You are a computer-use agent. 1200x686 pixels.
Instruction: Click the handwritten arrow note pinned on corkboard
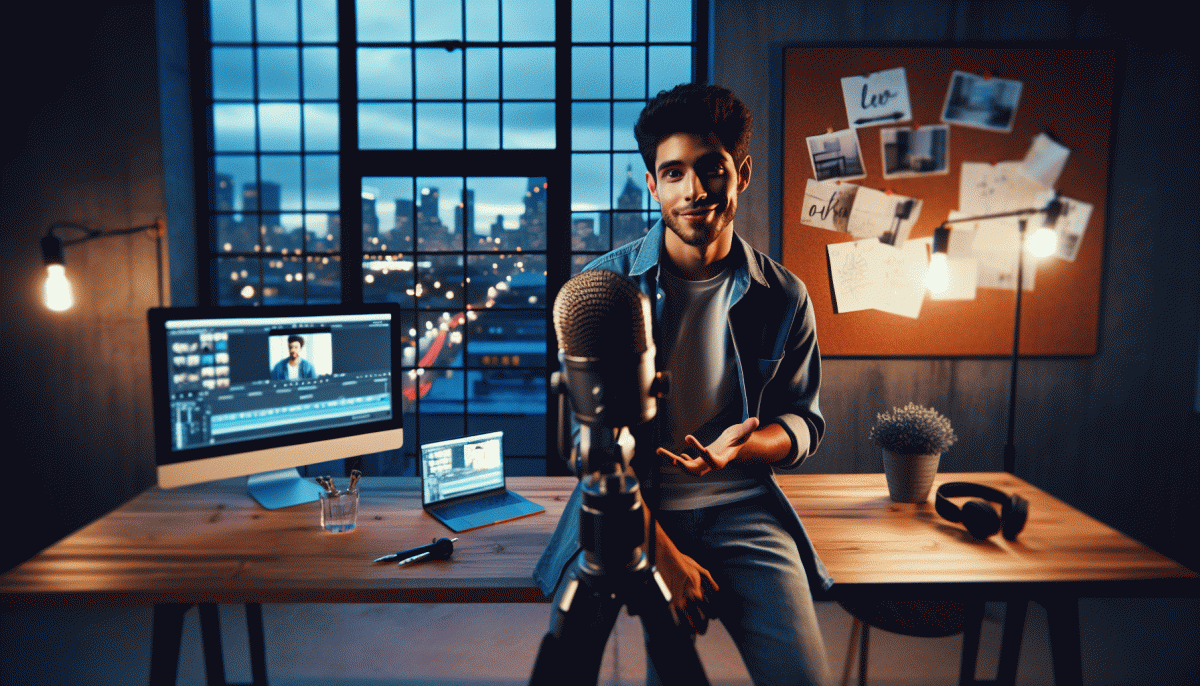876,98
